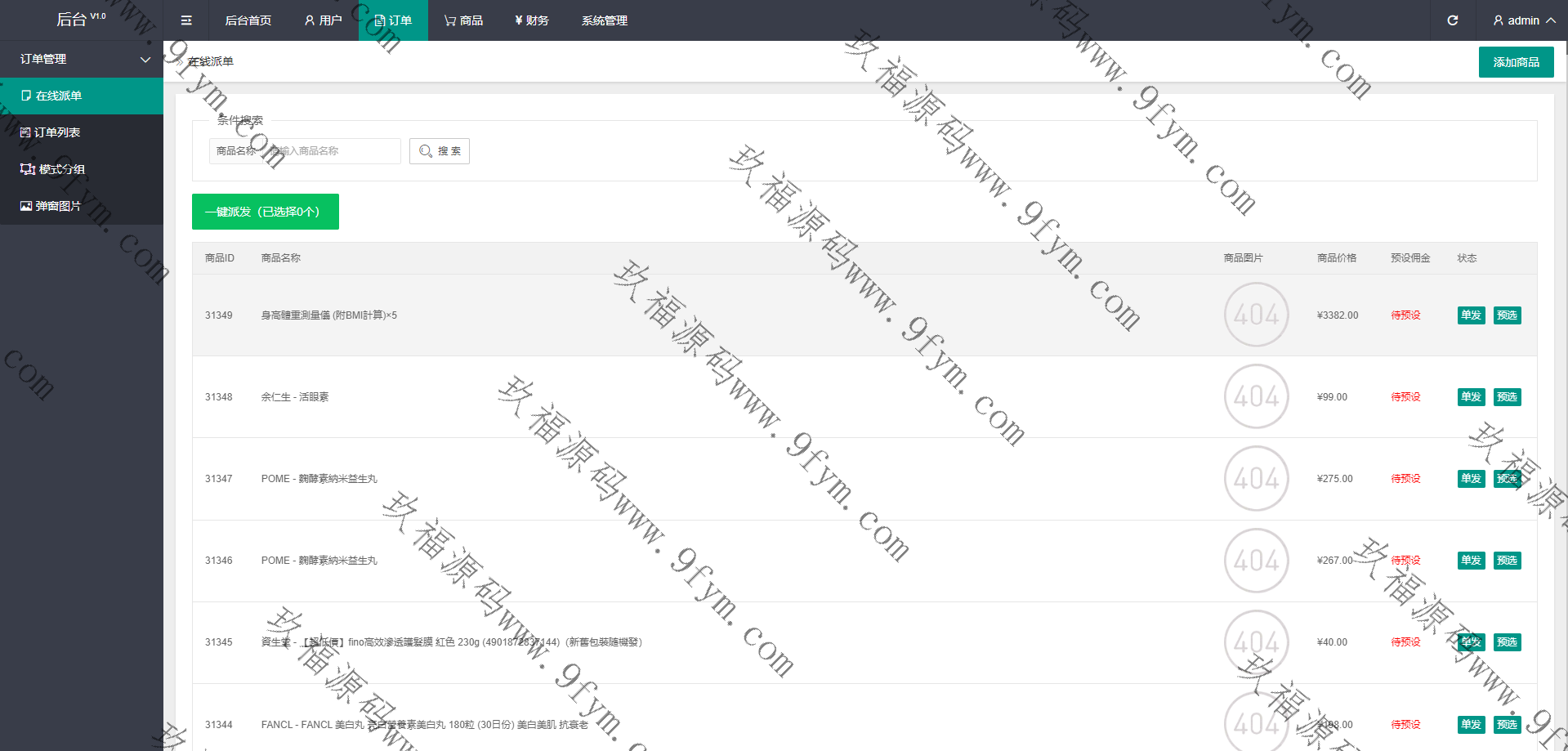Click 预选 for product 31348
The width and height of the screenshot is (1568, 751).
[x=1507, y=397]
